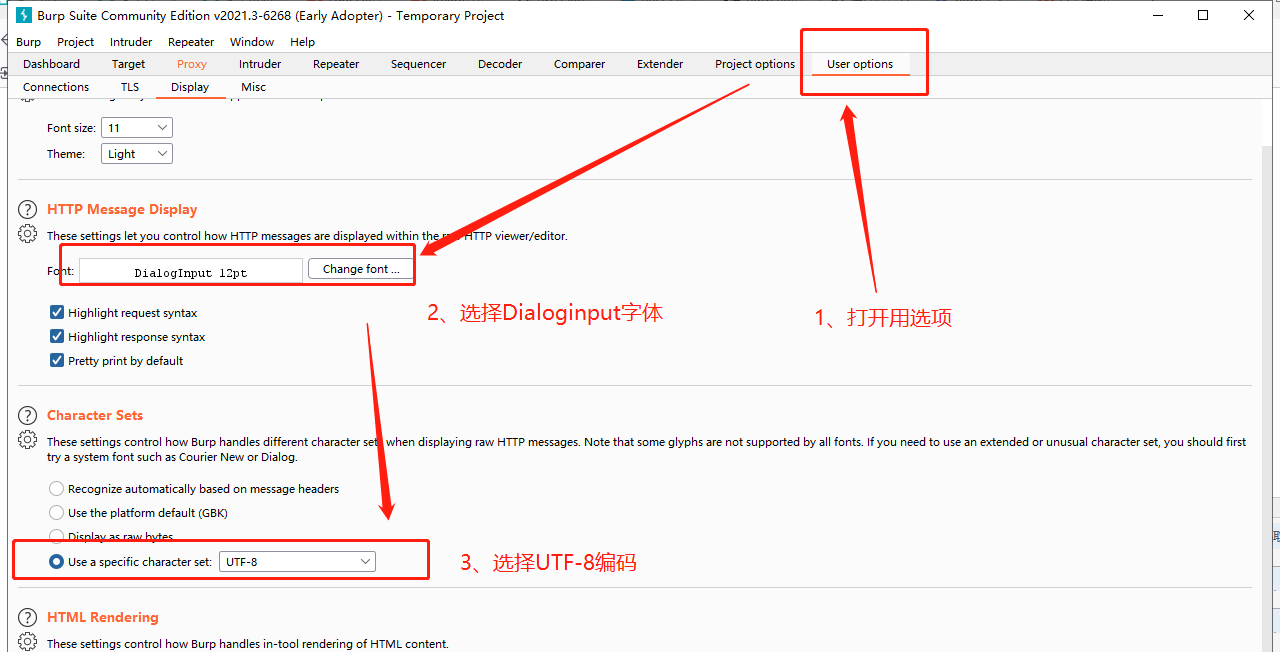Select Display as raw bytes option
Image resolution: width=1280 pixels, height=652 pixels.
click(57, 537)
